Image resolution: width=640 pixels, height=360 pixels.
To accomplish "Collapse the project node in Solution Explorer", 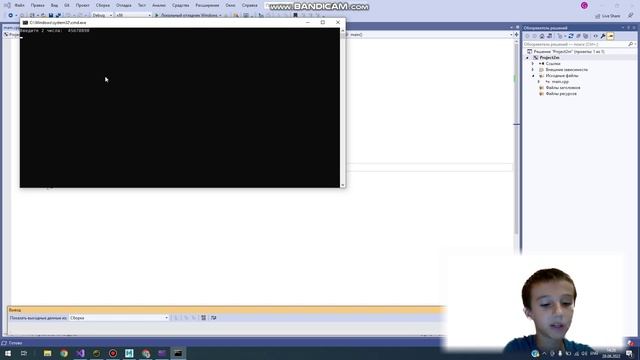I will [527, 58].
